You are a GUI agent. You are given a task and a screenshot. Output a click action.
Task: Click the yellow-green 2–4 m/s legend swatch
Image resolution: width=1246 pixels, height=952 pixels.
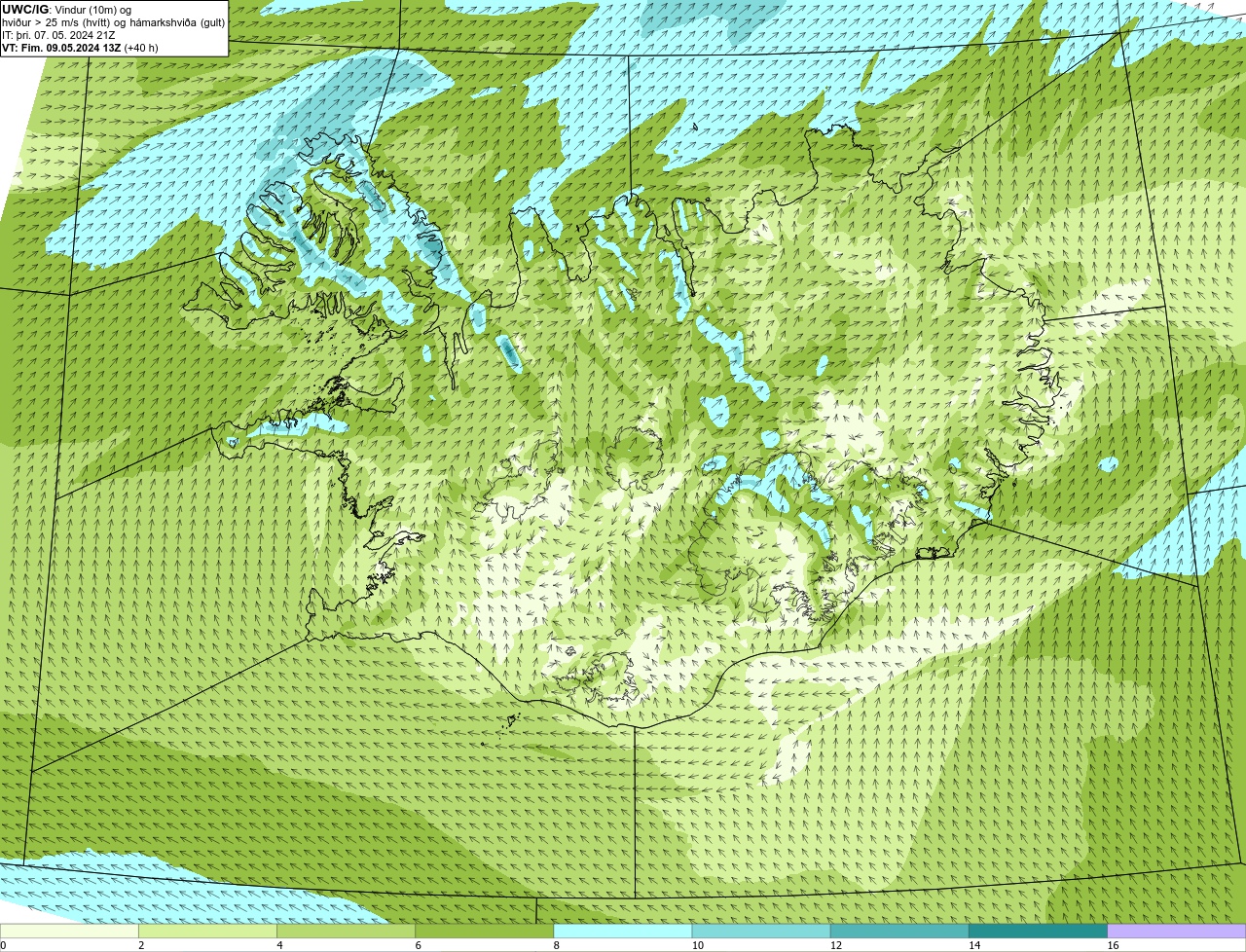tap(207, 931)
